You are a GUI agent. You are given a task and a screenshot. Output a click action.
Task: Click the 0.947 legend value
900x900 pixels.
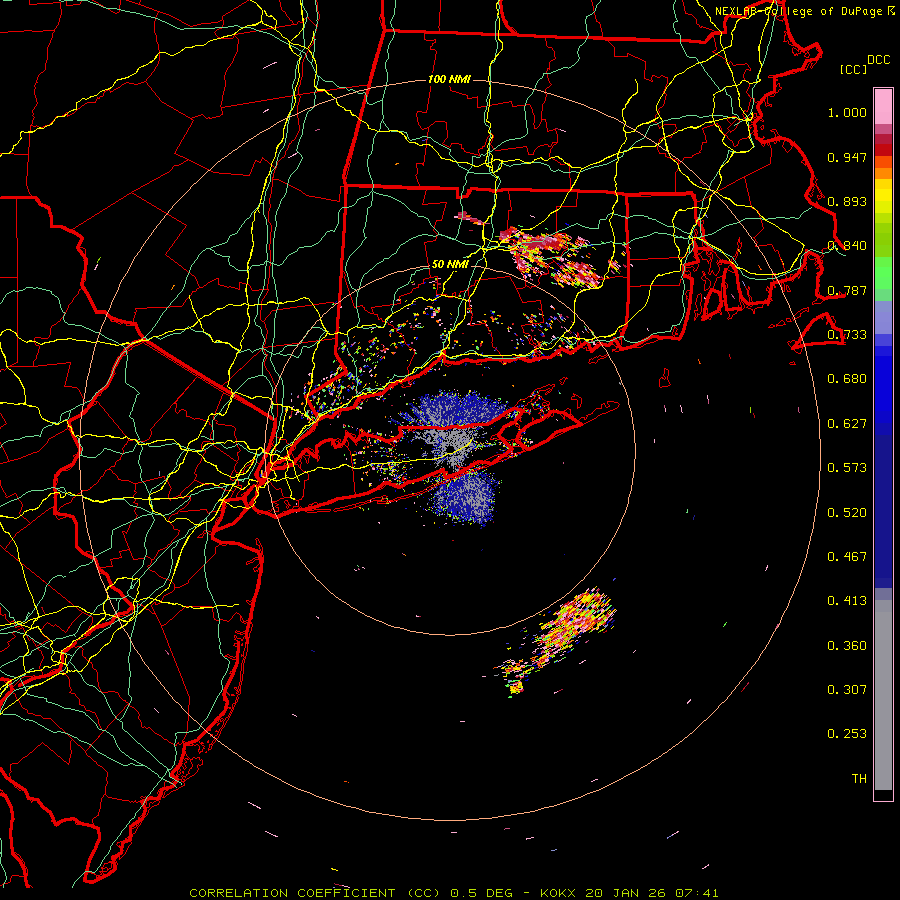[847, 157]
